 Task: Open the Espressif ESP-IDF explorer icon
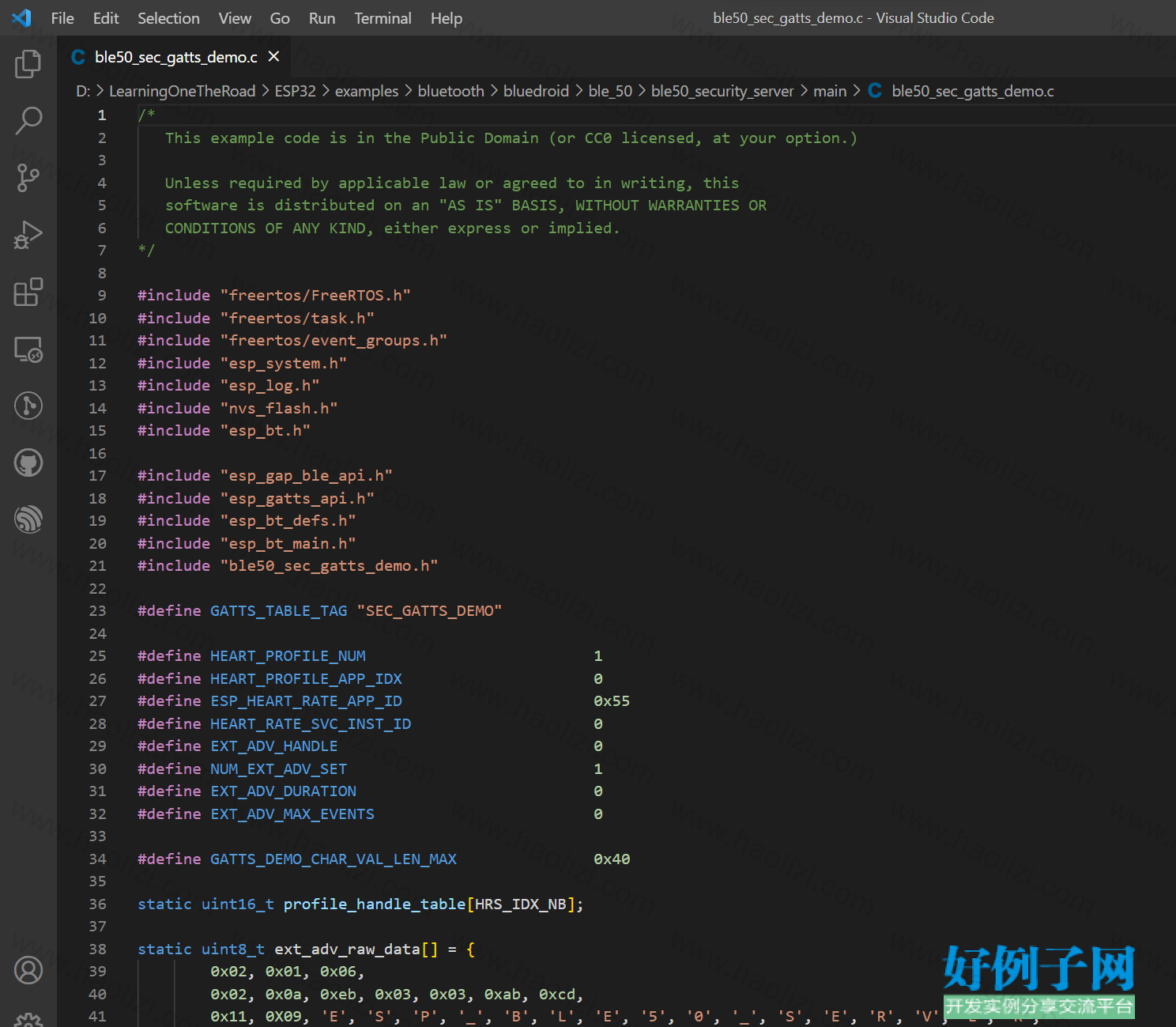coord(28,519)
